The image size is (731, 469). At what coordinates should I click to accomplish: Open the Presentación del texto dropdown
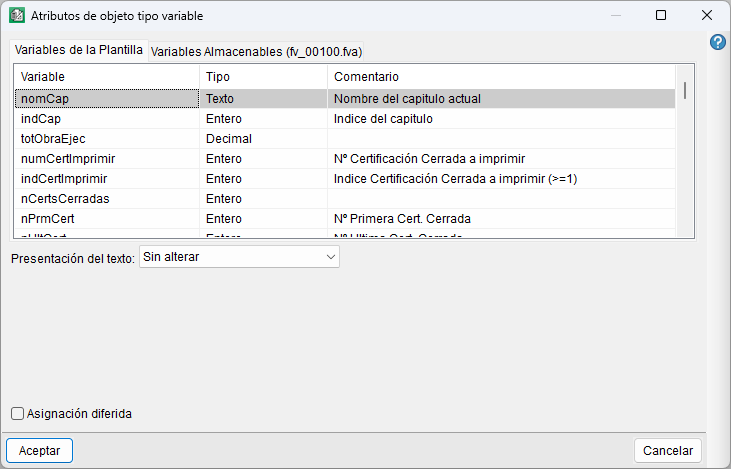(239, 257)
